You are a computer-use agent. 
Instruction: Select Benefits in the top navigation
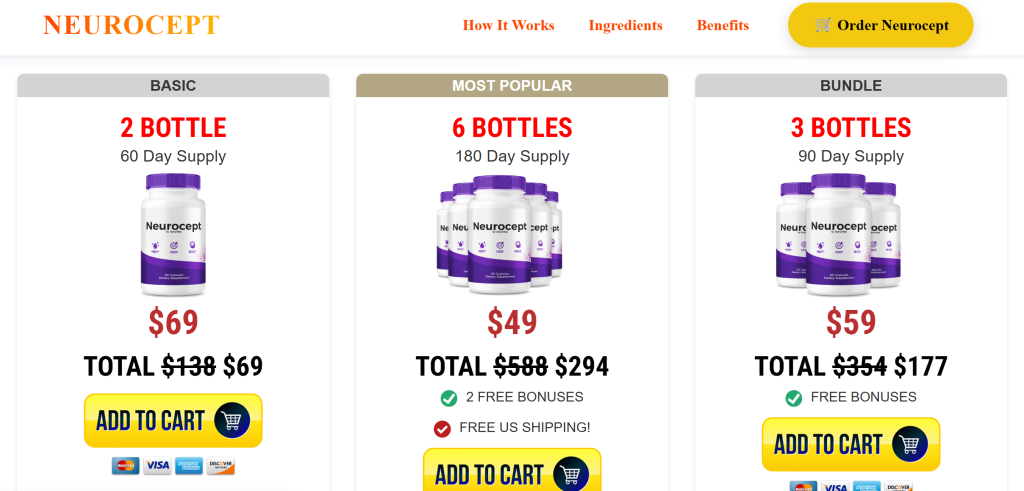722,25
